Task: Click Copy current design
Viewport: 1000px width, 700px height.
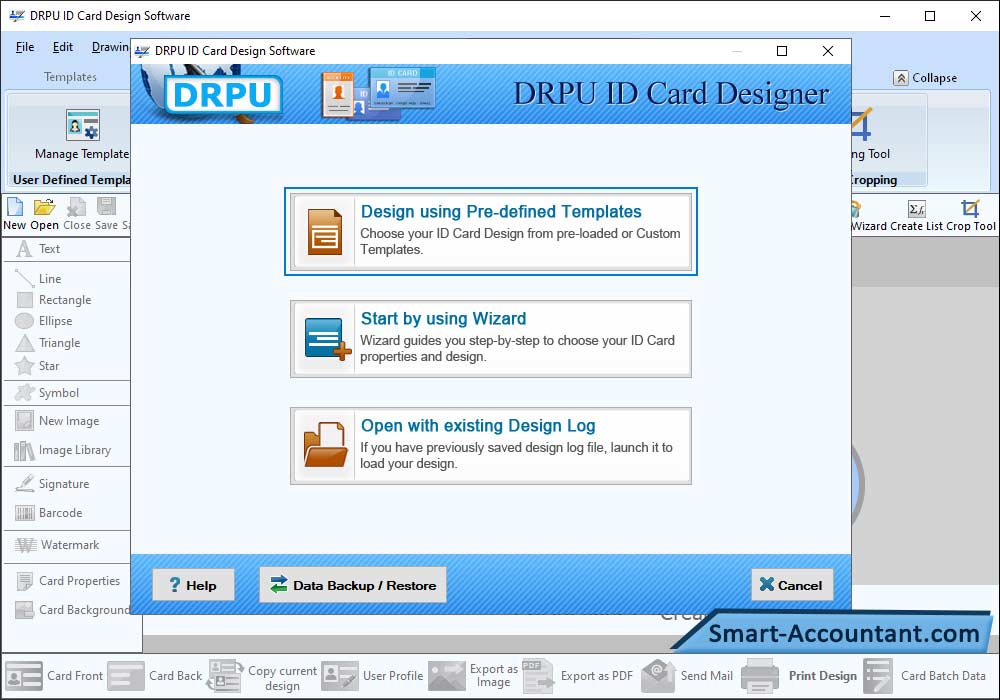Action: point(262,676)
